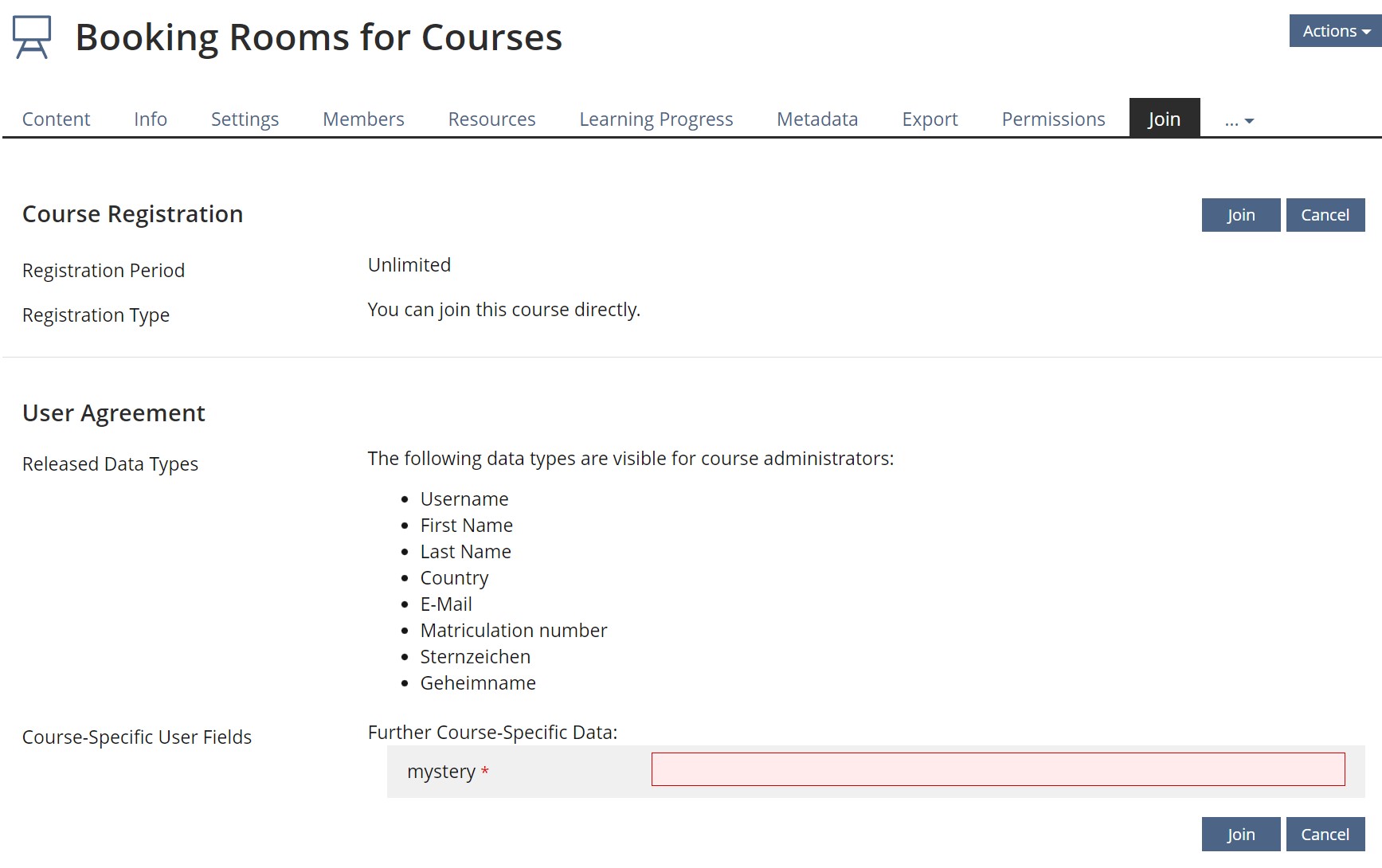Click the bottom Join button
Viewport: 1382px width, 868px height.
click(1240, 834)
